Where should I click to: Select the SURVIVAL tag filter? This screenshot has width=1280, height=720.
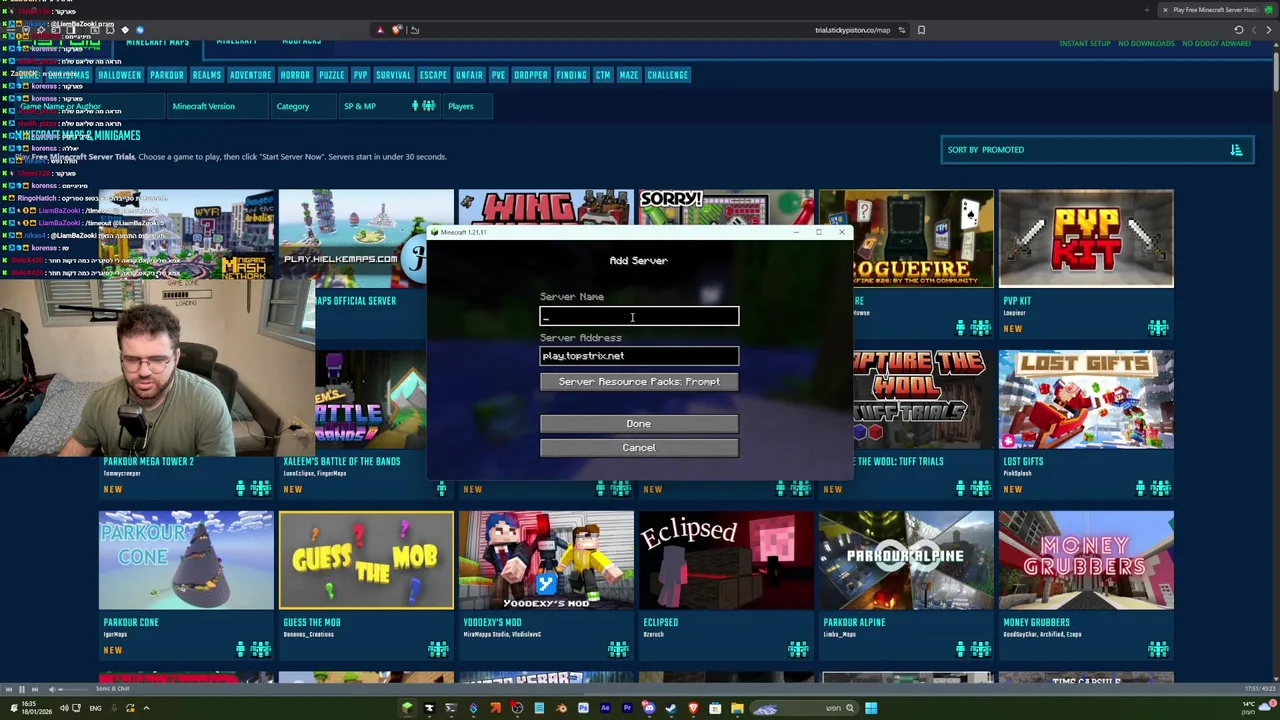pos(393,75)
